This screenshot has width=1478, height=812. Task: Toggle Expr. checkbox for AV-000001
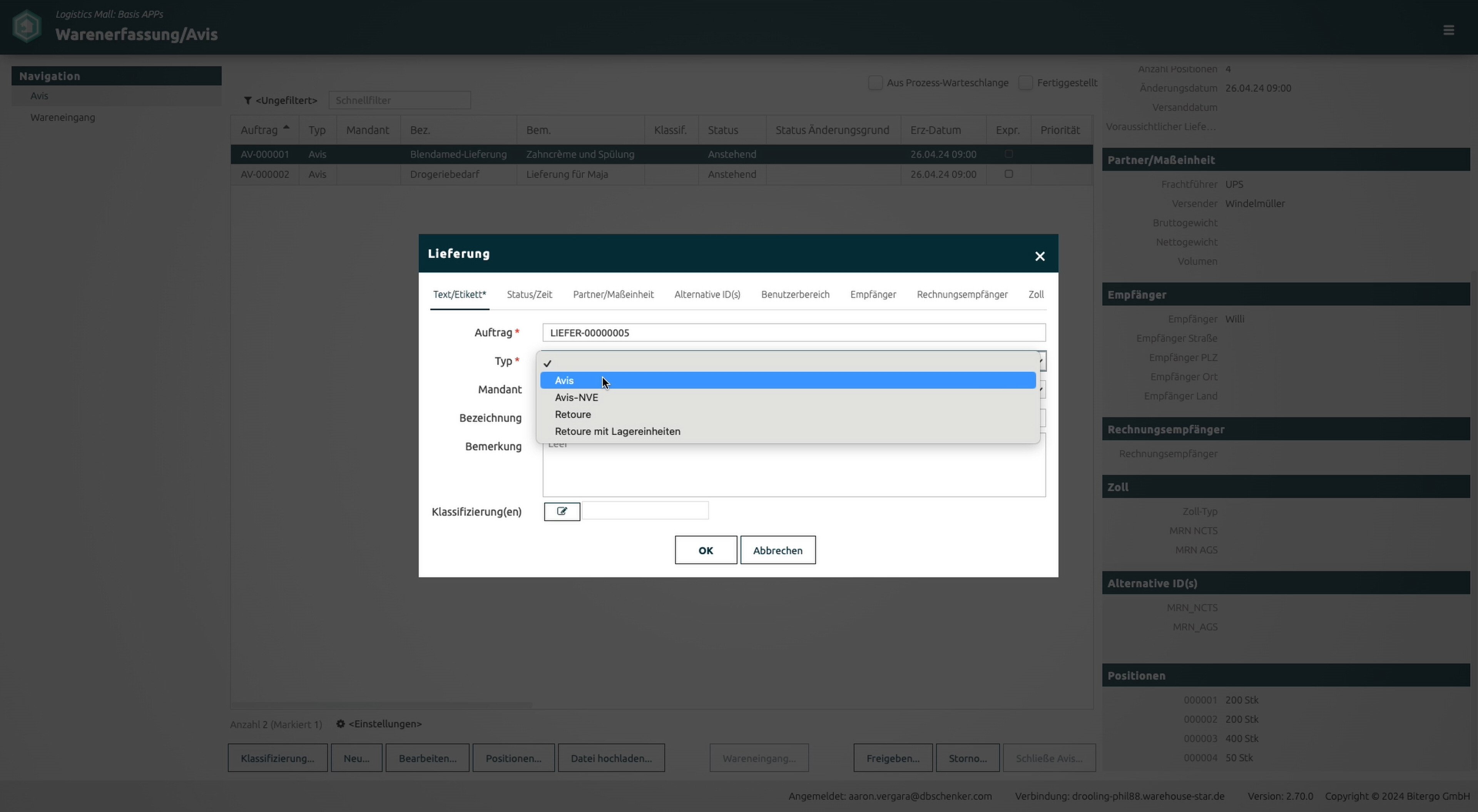[x=1009, y=154]
